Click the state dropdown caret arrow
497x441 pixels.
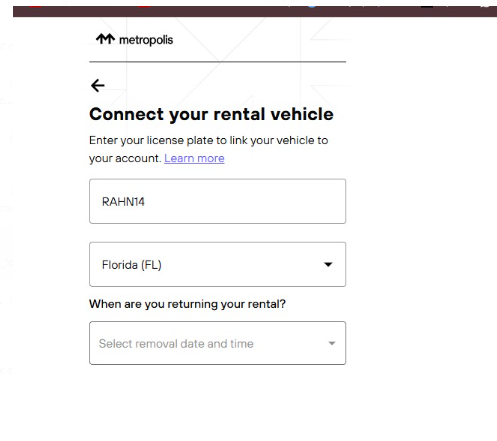click(x=328, y=264)
